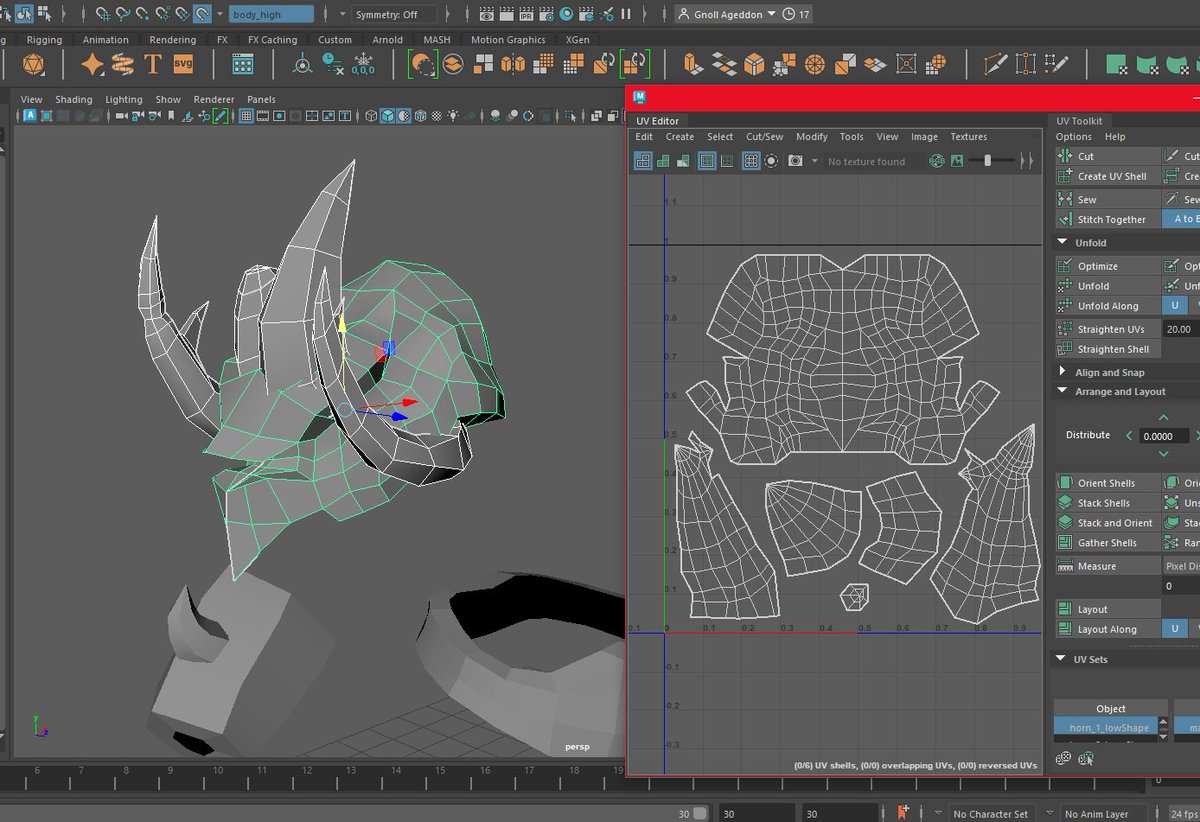Toggle wireframe display cube icon in viewport

[371, 115]
